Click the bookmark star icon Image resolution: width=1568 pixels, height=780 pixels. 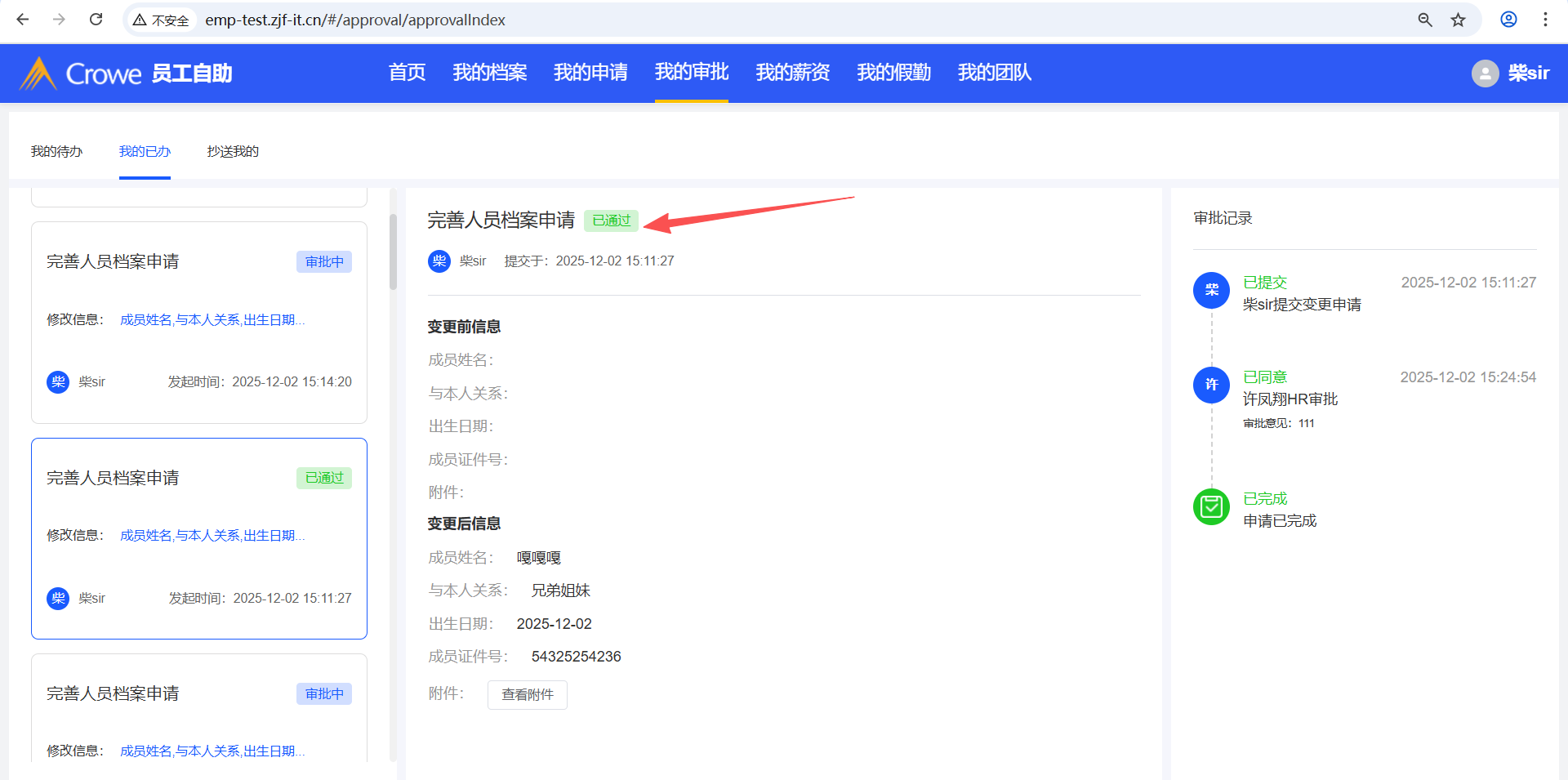click(x=1458, y=20)
